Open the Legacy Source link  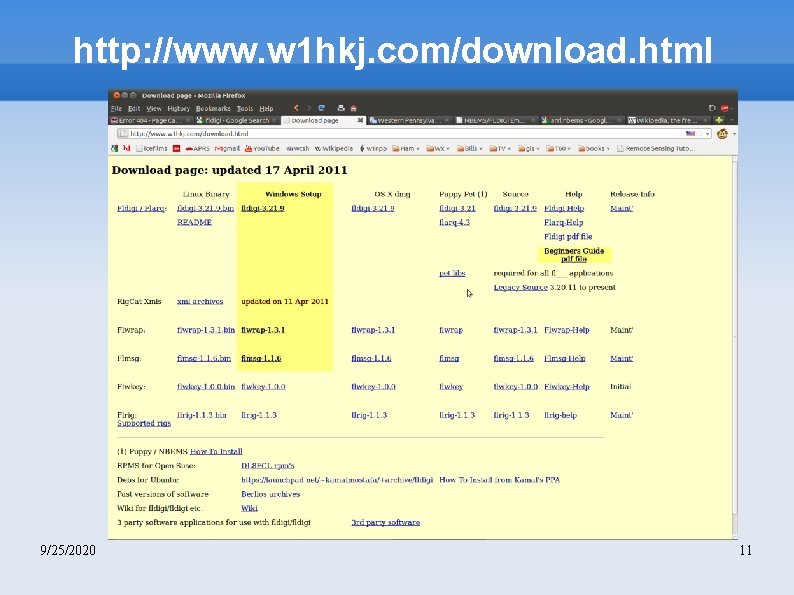coord(521,287)
